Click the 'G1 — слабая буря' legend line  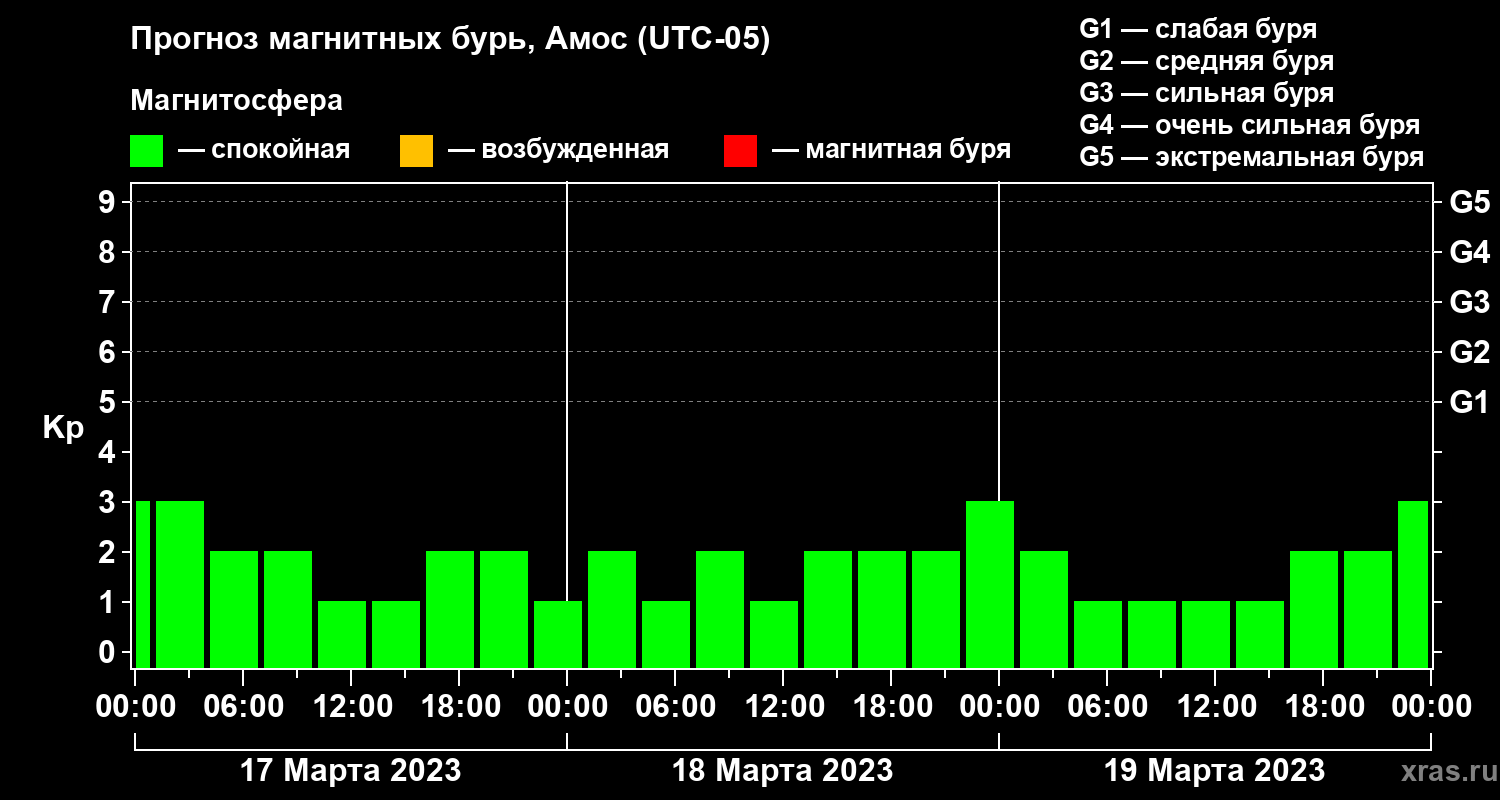pyautogui.click(x=1198, y=29)
